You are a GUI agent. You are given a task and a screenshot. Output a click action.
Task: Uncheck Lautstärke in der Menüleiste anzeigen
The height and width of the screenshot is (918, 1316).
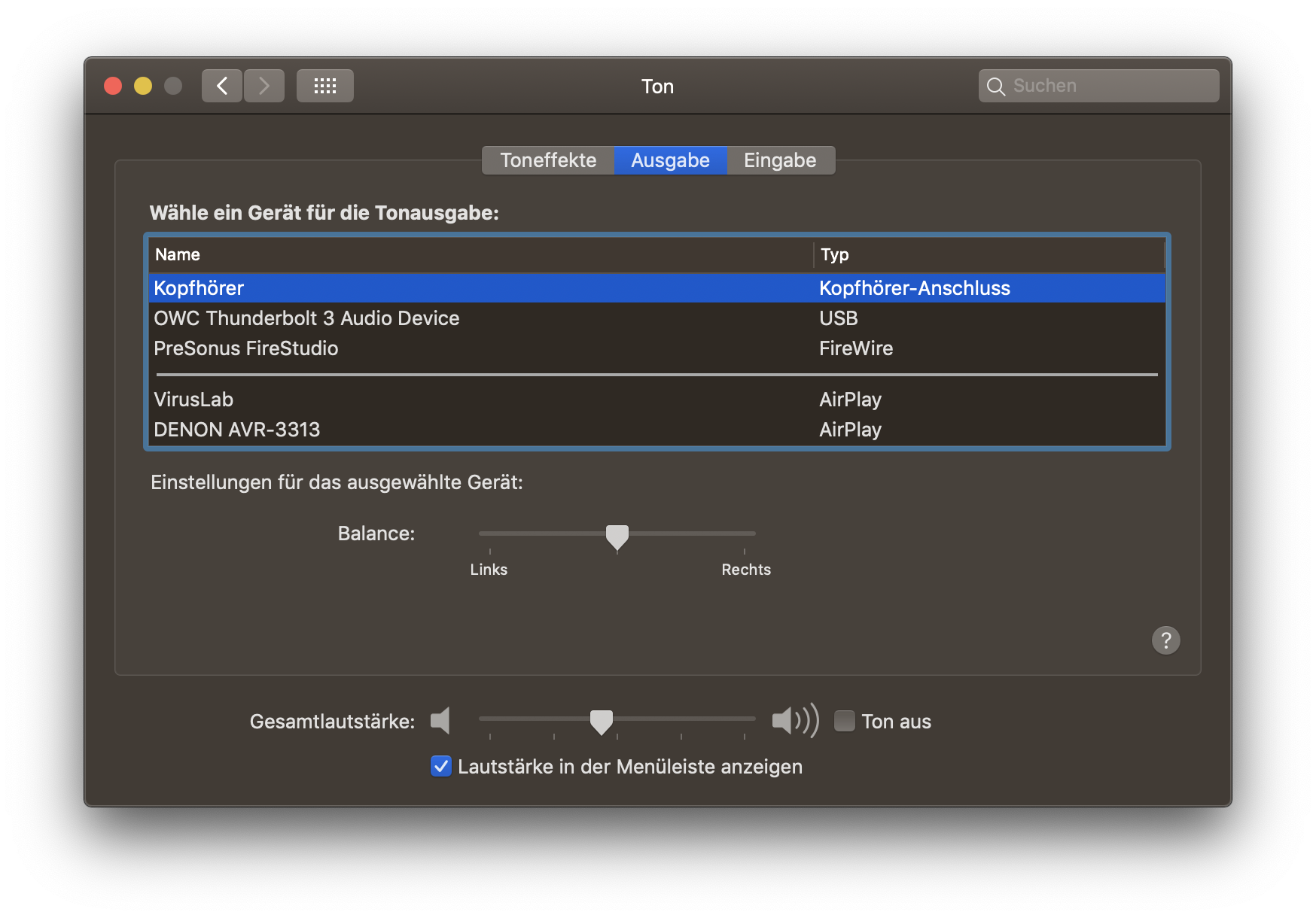click(x=441, y=766)
